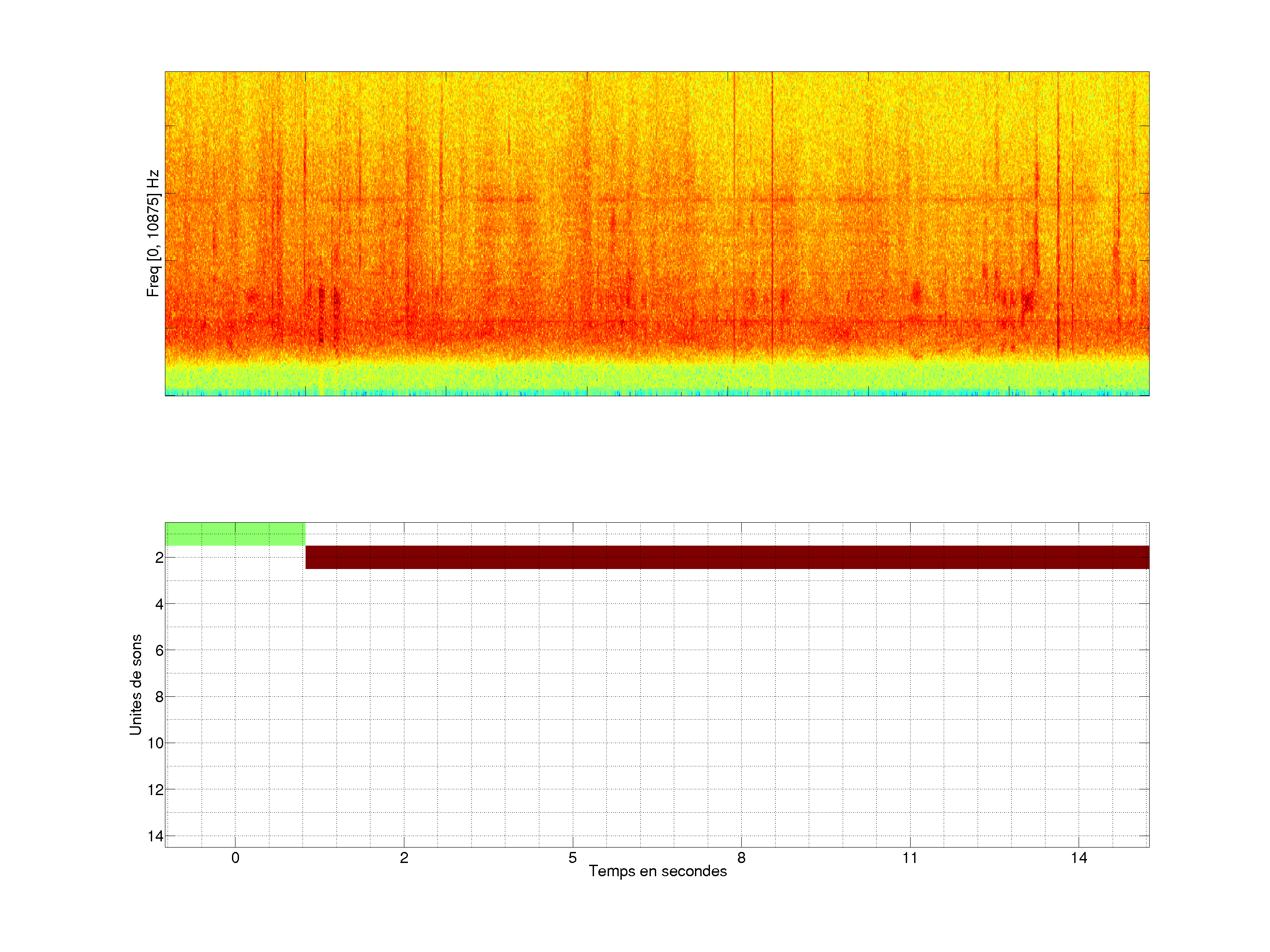Click the time axis tick label 2
This screenshot has height=952, width=1270.
tap(404, 858)
